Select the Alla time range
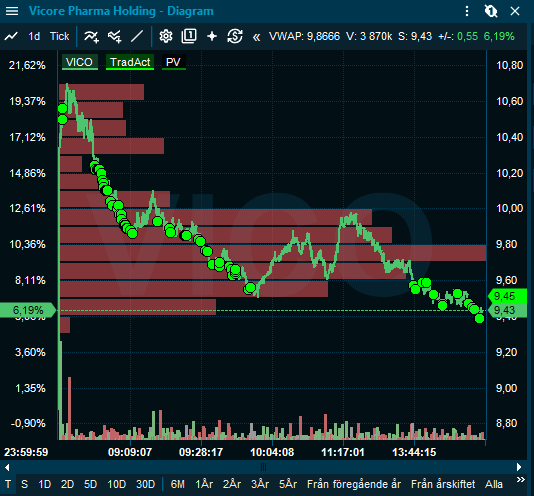Screen dimensions: 534x496 coord(493,484)
